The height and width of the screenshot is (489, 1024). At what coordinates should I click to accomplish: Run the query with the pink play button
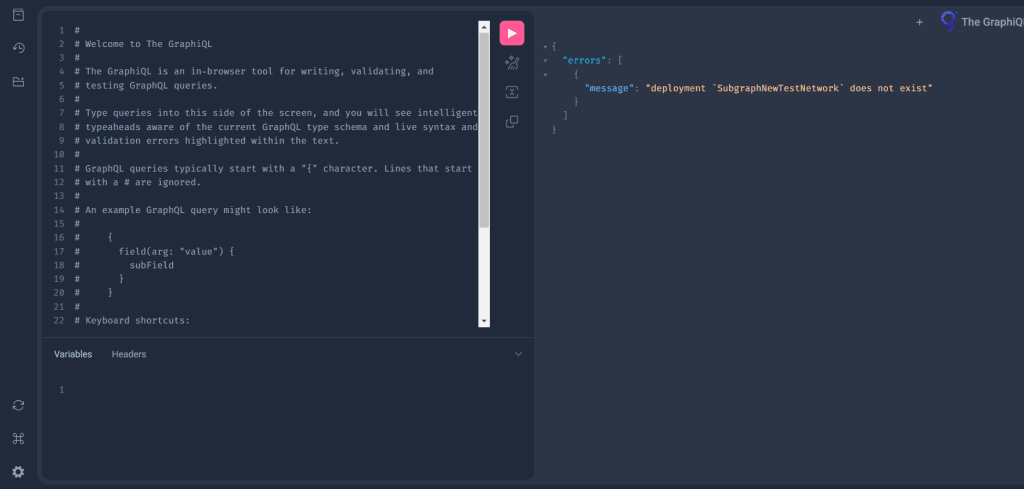[512, 33]
